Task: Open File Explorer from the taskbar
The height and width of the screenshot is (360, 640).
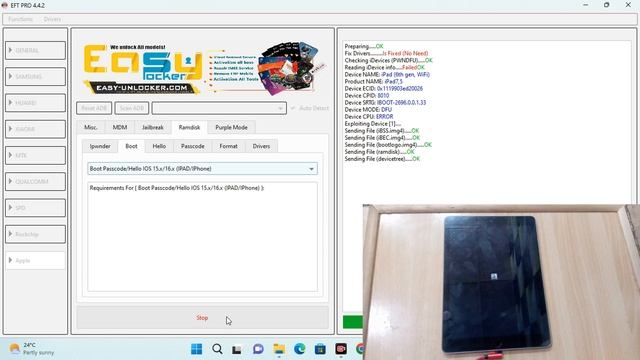Action: click(x=279, y=349)
